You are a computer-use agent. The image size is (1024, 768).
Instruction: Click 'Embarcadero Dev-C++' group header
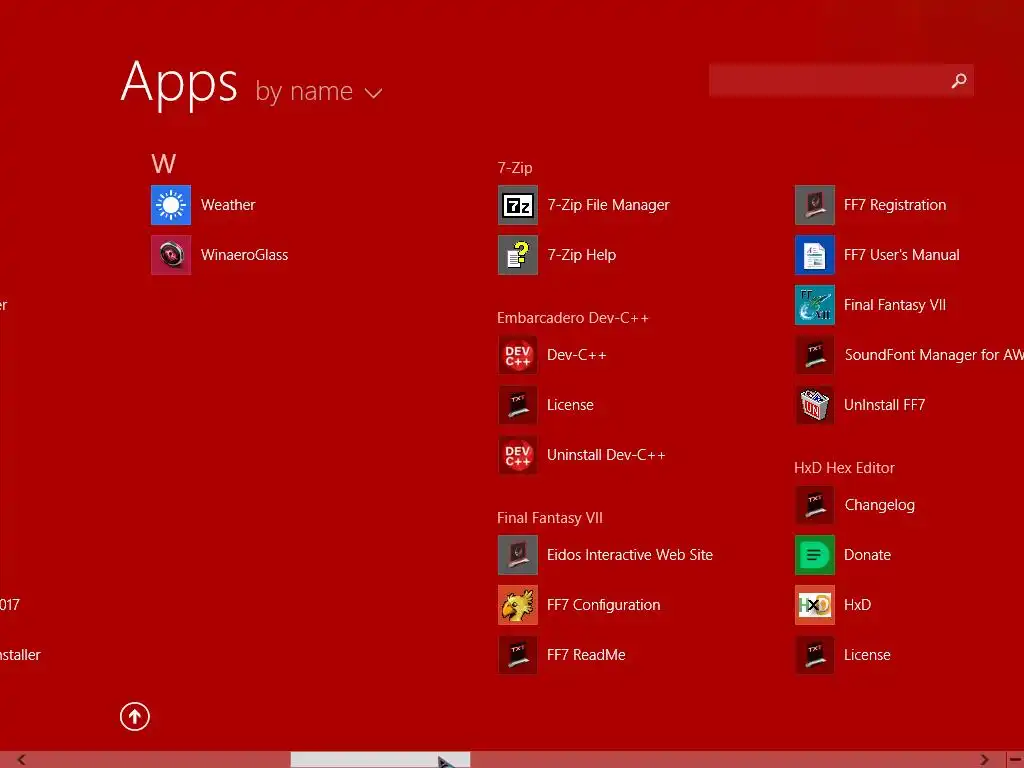573,318
